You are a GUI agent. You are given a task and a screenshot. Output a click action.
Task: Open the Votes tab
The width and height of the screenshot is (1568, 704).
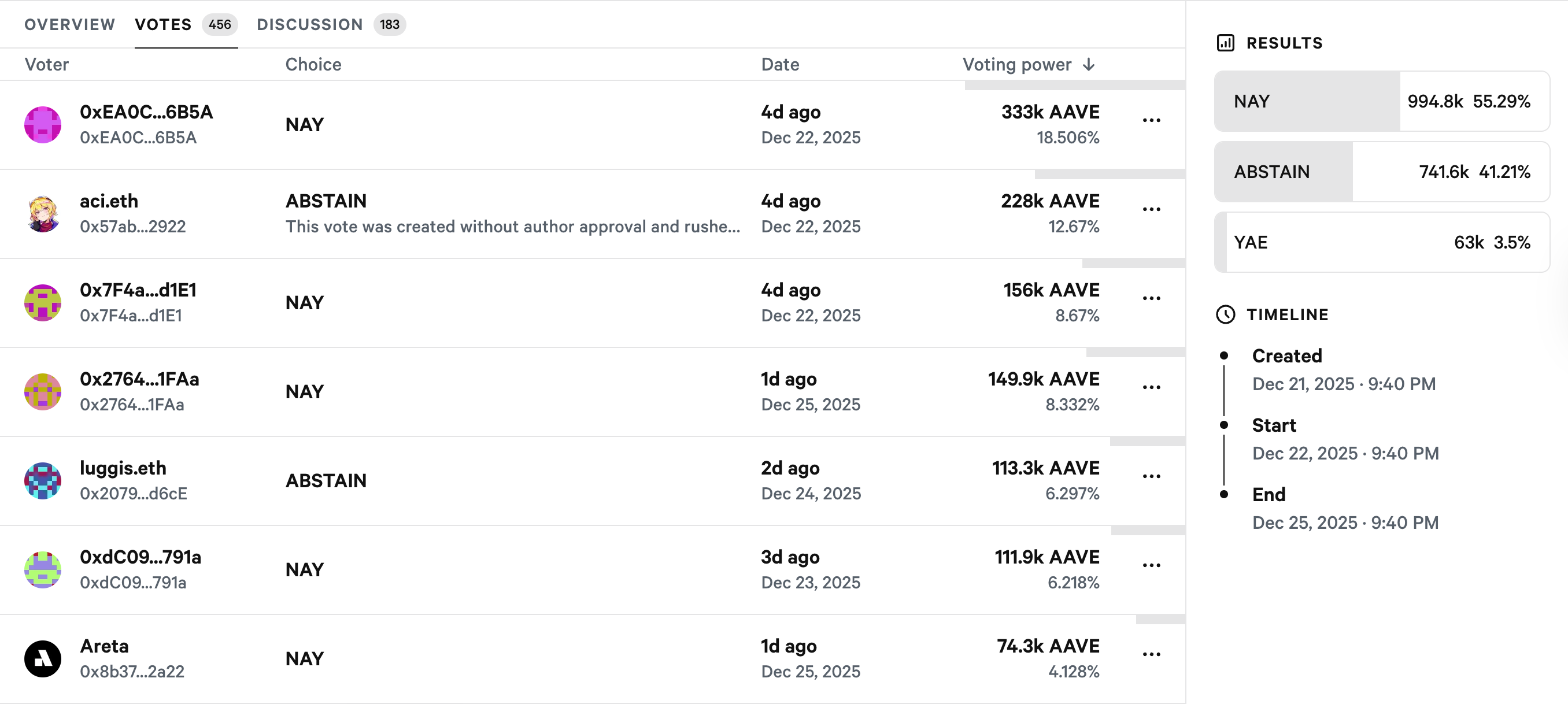(x=162, y=24)
